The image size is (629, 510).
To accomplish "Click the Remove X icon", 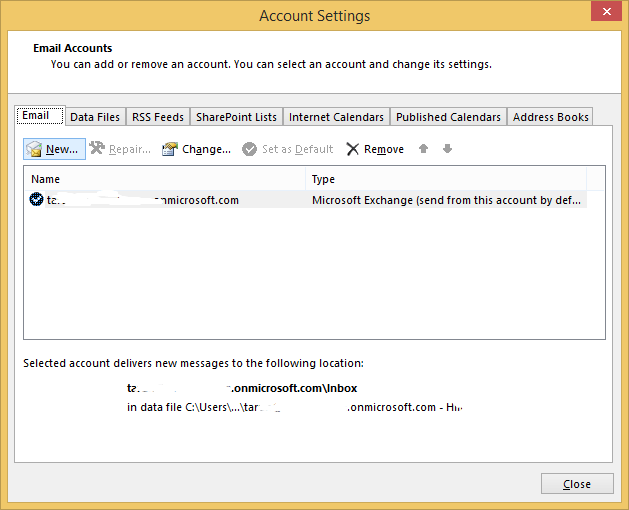I will point(352,149).
